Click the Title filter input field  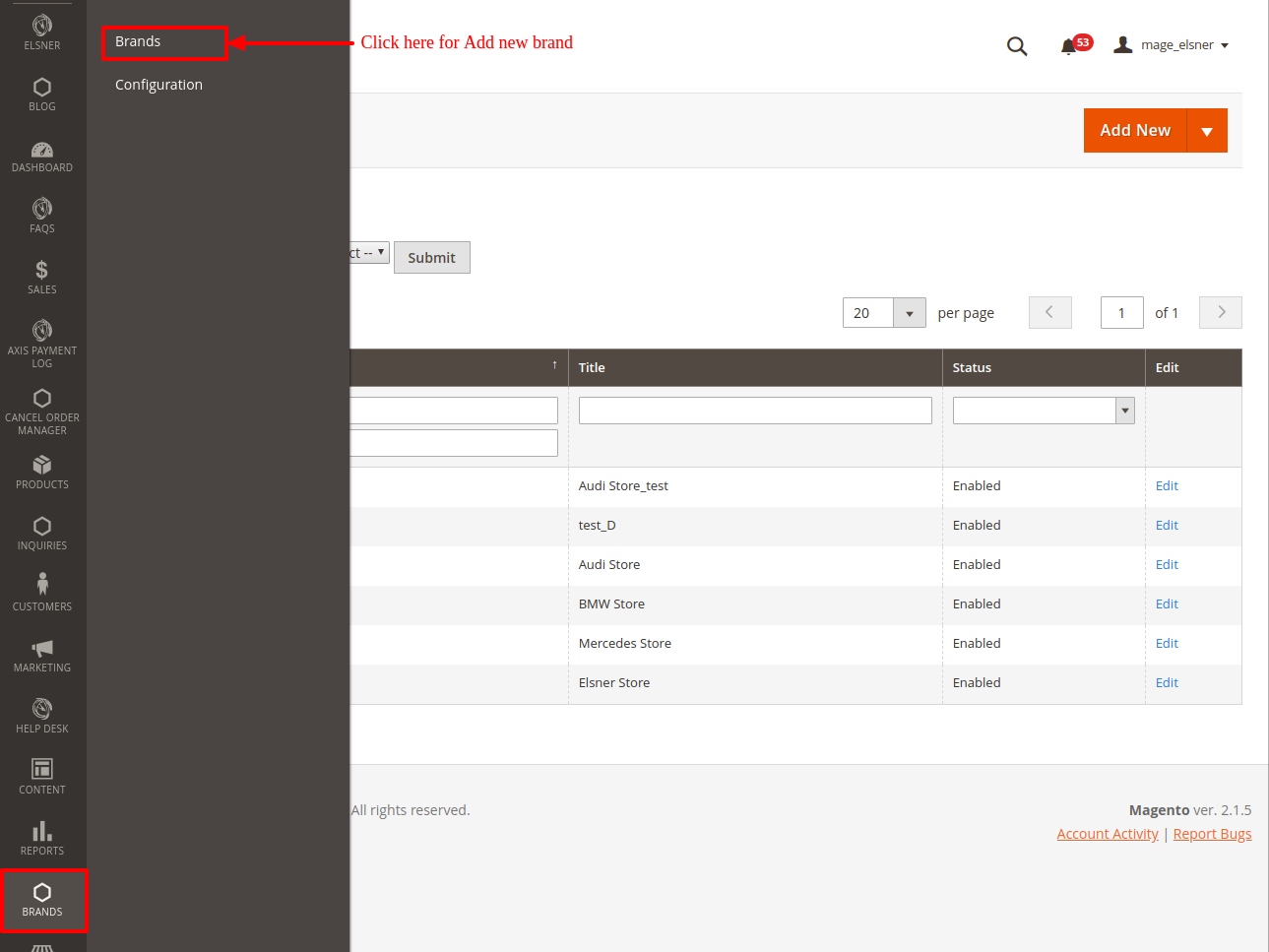click(755, 411)
